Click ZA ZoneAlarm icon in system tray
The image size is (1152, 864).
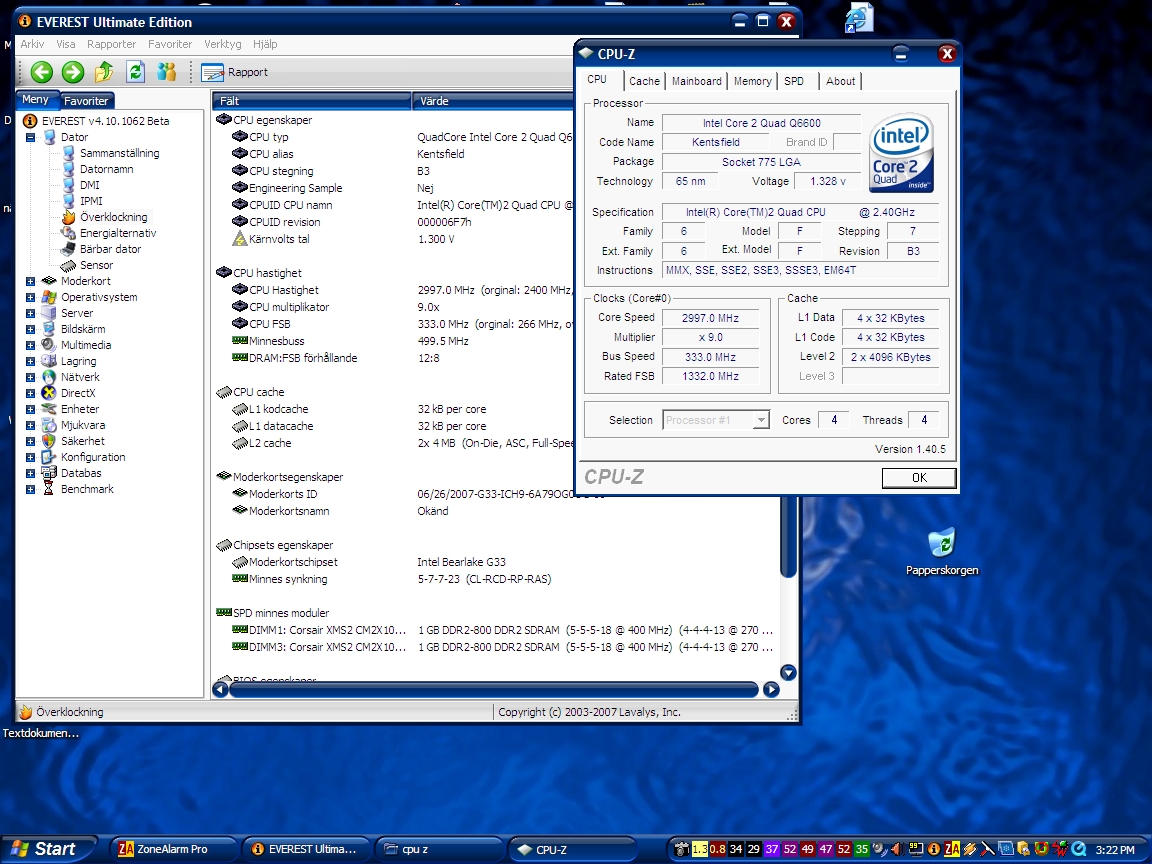click(x=952, y=849)
